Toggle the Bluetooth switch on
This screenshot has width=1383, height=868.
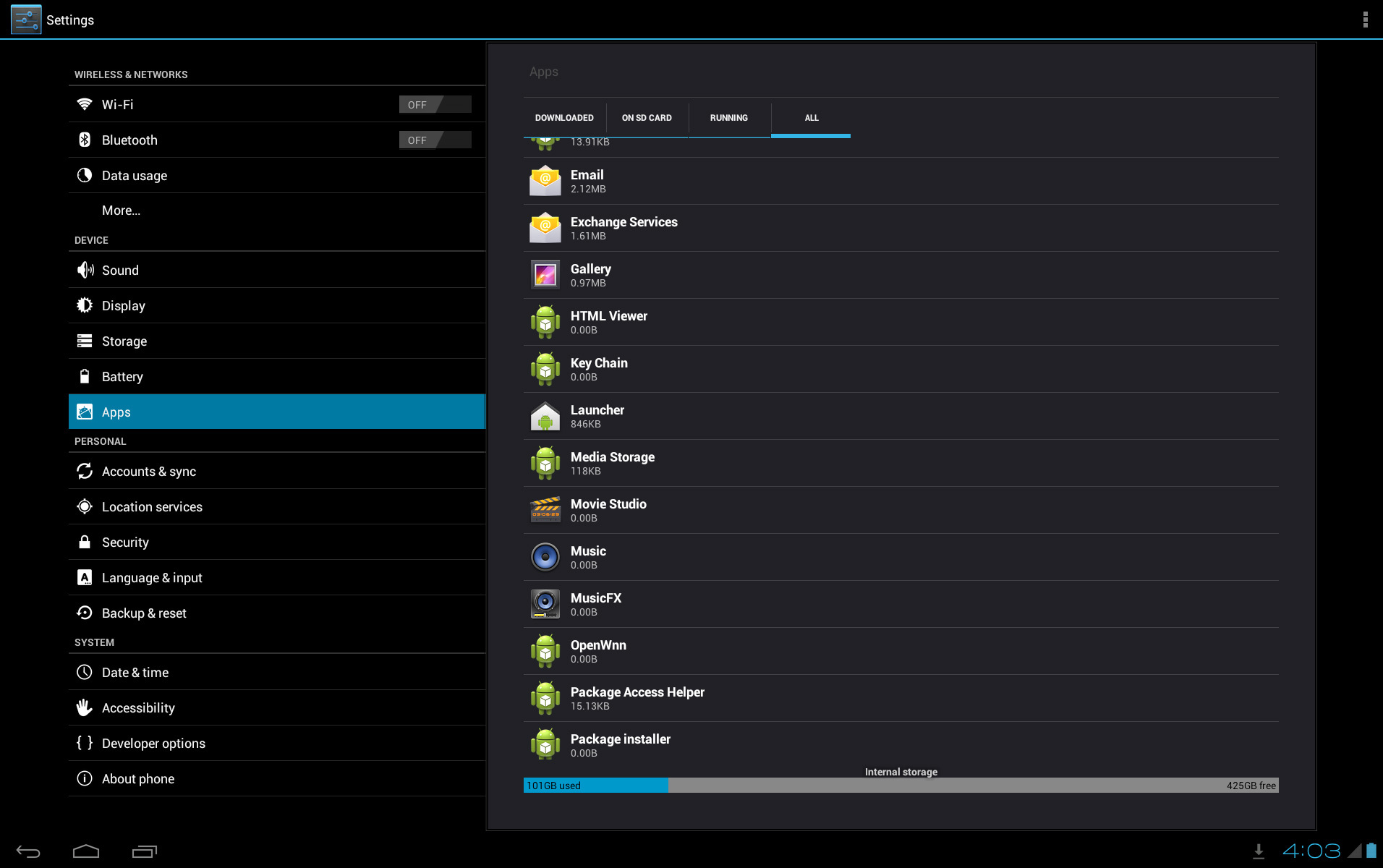(x=435, y=140)
